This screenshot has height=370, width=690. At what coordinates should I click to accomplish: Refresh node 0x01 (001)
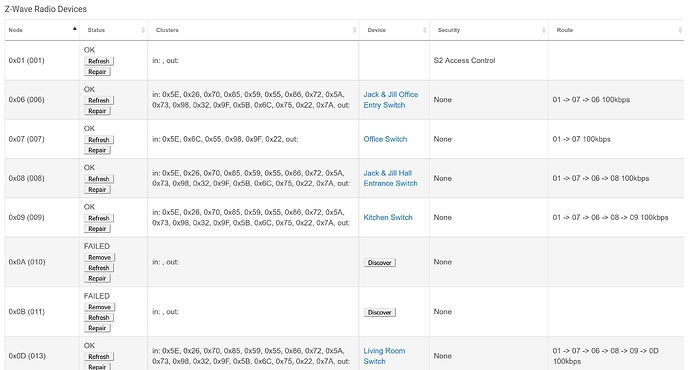[99, 61]
